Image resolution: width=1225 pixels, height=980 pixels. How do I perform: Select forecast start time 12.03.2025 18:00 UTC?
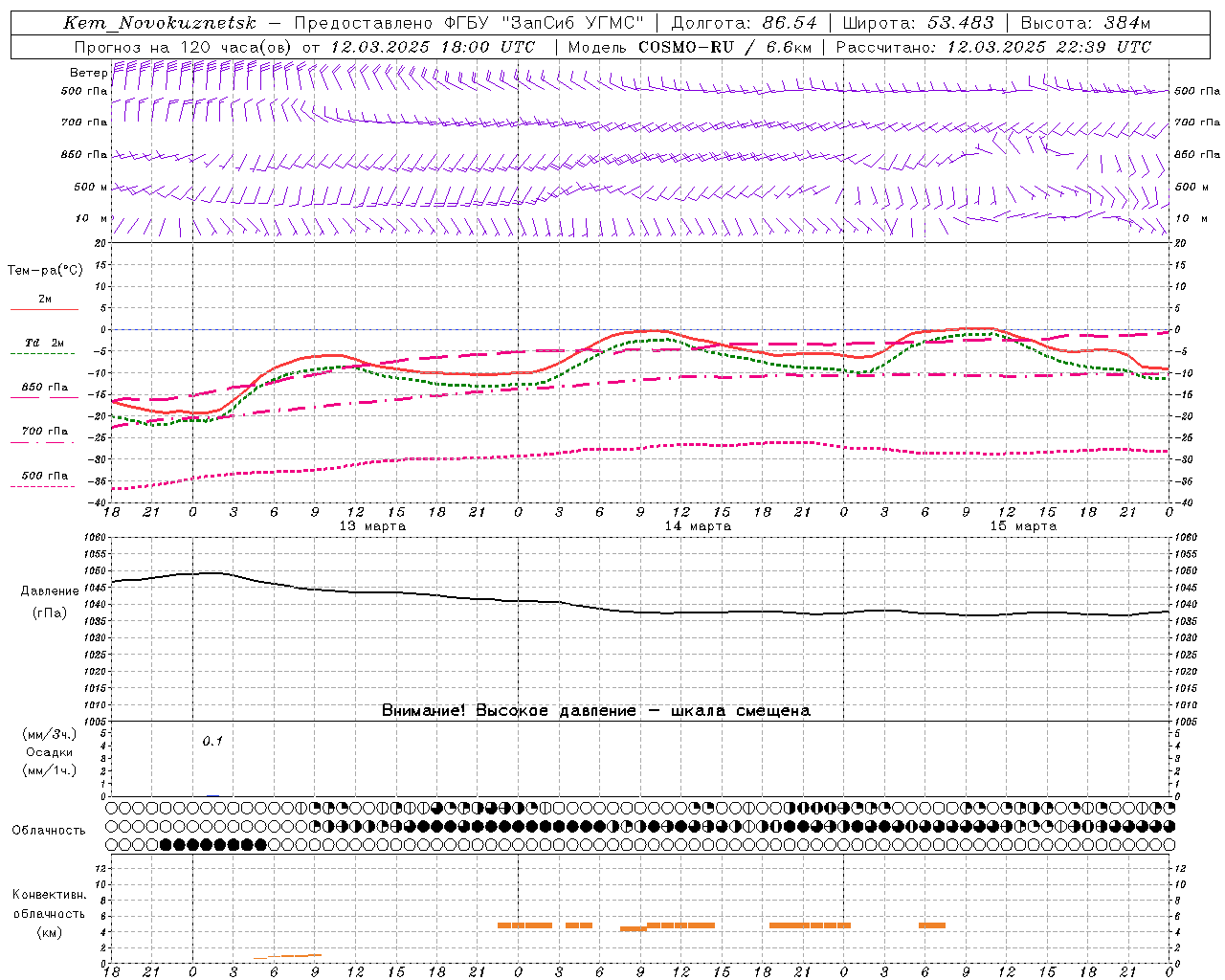pyautogui.click(x=433, y=47)
